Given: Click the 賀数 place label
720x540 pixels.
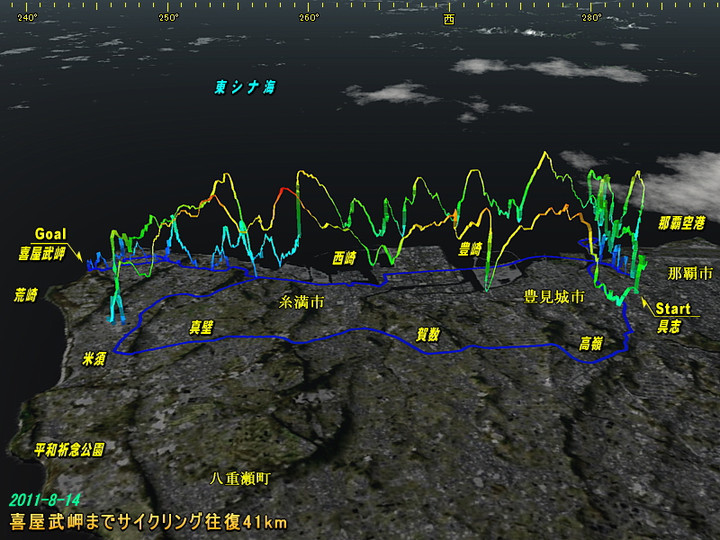Looking at the screenshot, I should (x=428, y=334).
